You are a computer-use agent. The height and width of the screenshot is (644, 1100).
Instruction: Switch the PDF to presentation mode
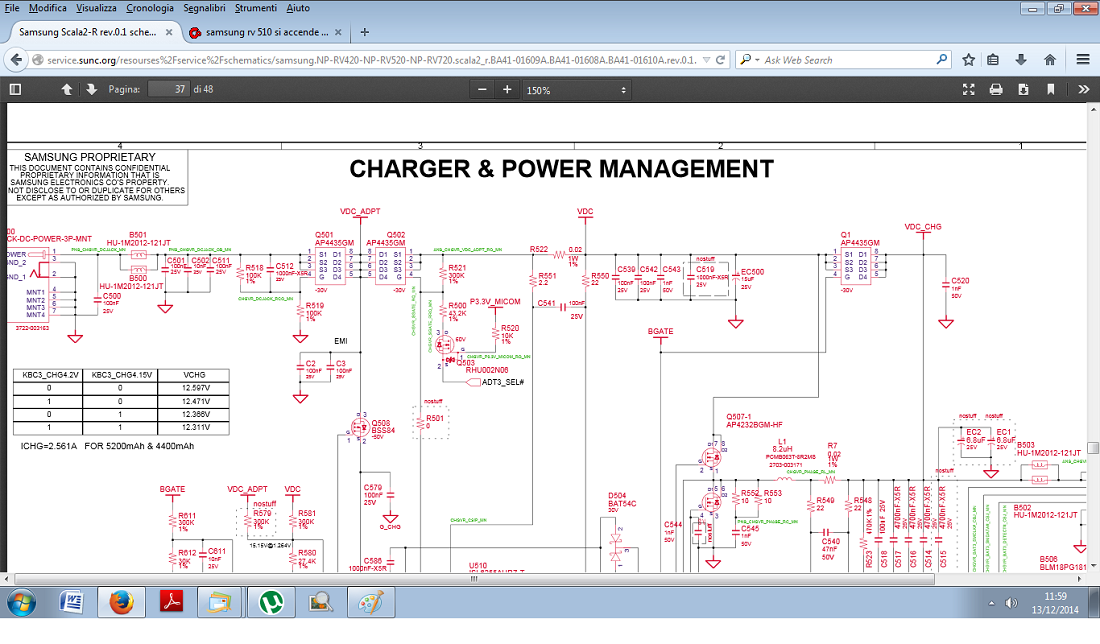(x=968, y=89)
